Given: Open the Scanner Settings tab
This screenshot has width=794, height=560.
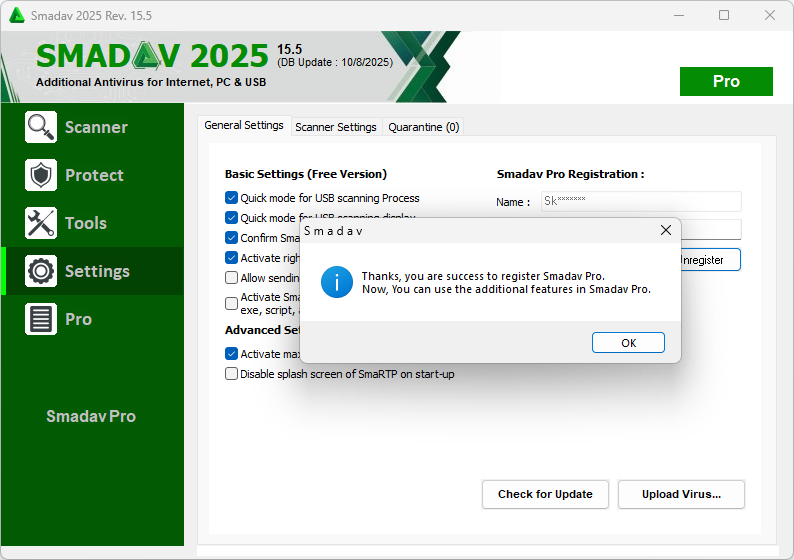Looking at the screenshot, I should (x=336, y=127).
